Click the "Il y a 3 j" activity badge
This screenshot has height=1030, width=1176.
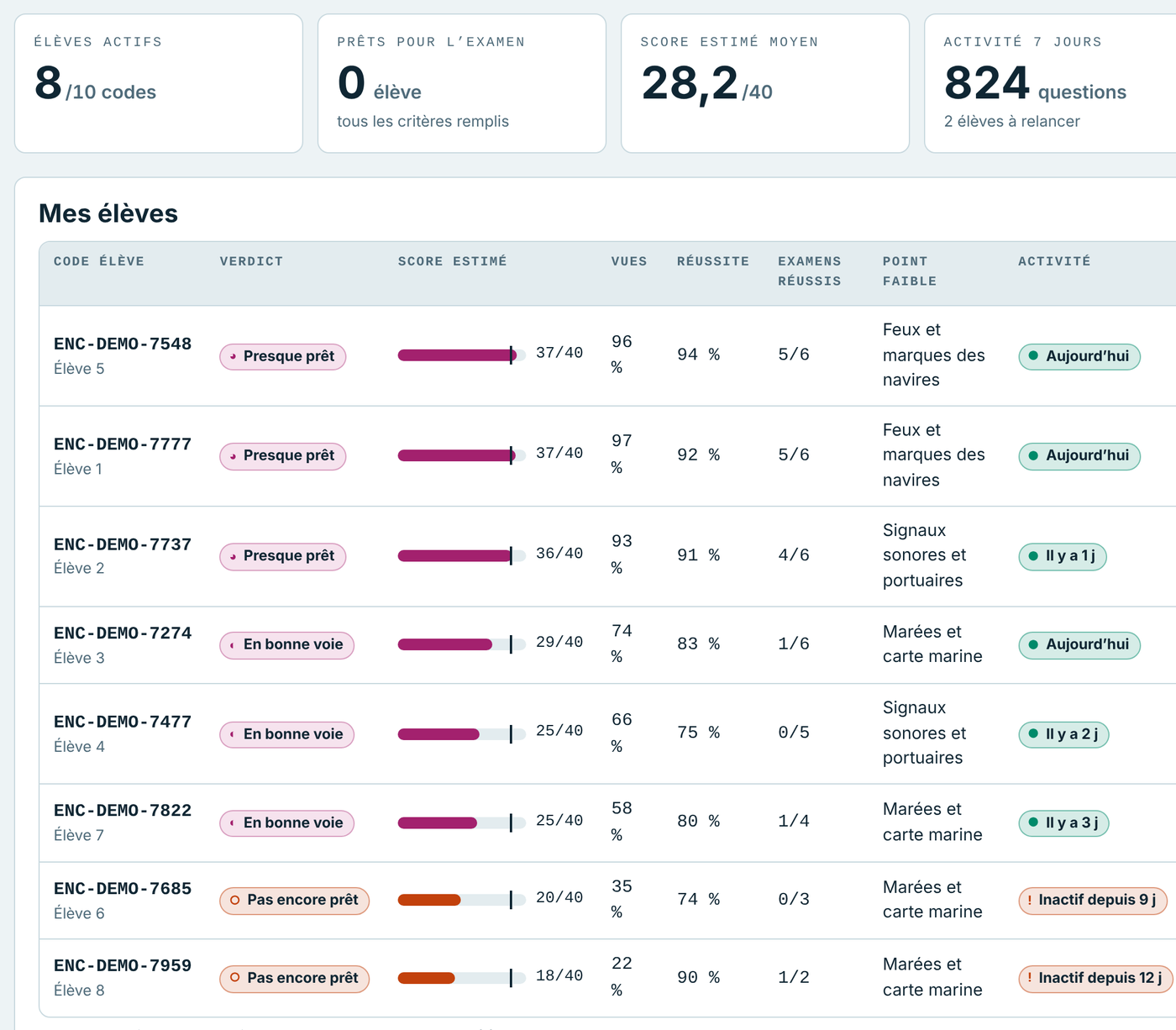[x=1064, y=823]
